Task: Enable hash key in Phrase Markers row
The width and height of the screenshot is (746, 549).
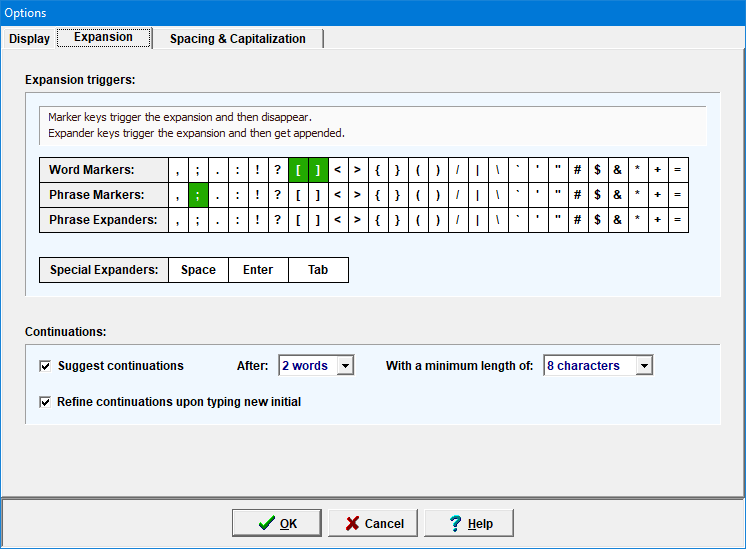Action: [577, 195]
